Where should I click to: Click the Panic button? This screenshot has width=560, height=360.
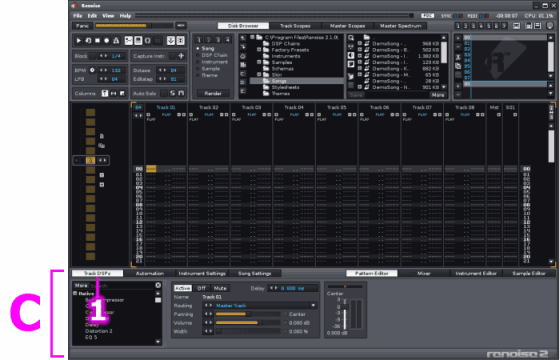[x=82, y=26]
